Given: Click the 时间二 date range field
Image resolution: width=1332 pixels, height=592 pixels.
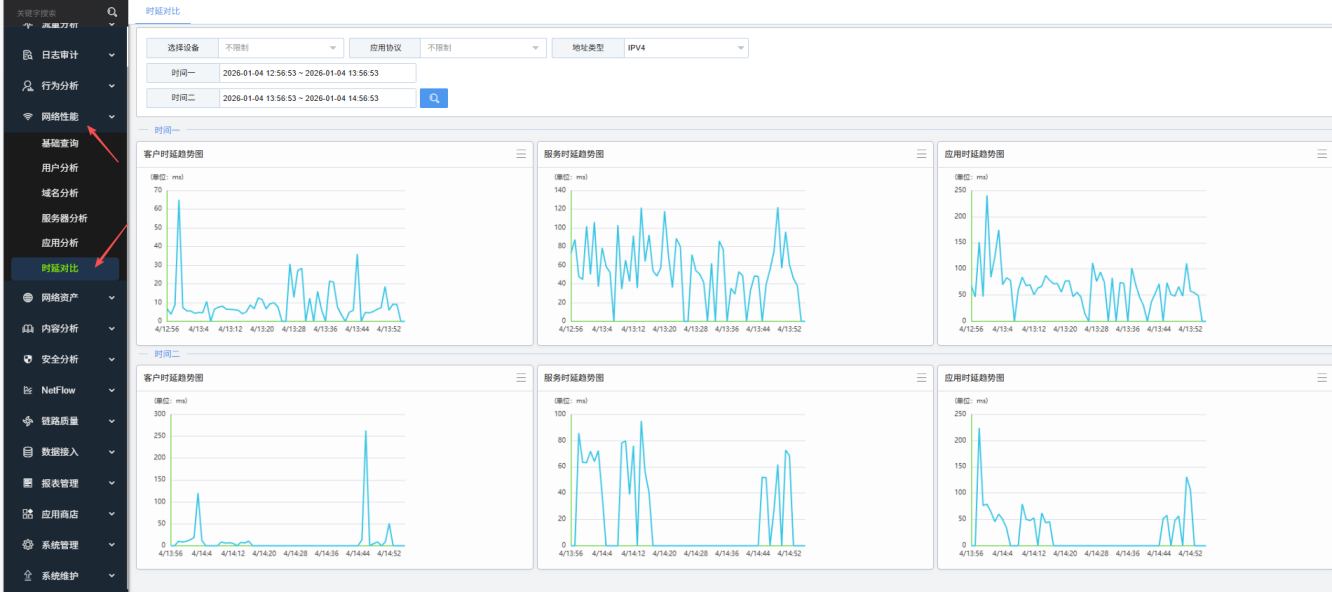Looking at the screenshot, I should coord(317,98).
